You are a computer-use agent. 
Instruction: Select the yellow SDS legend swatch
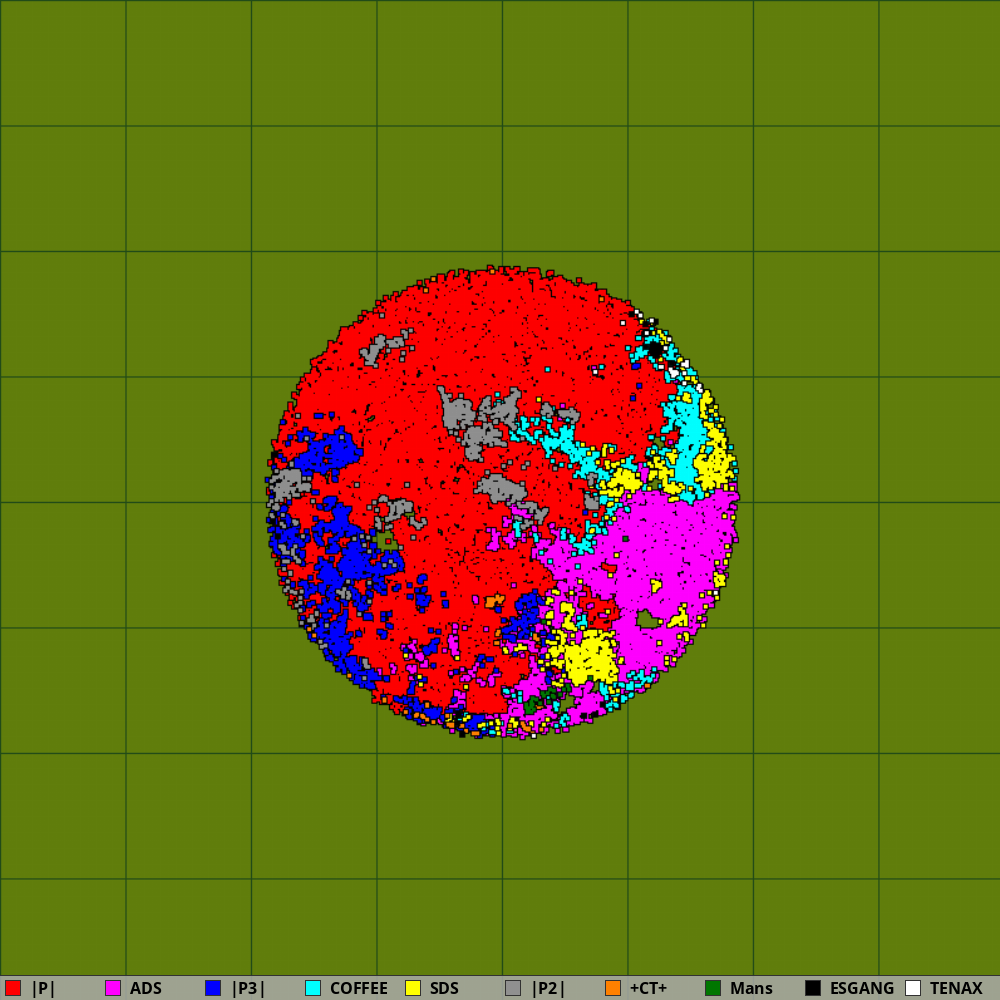pos(413,988)
